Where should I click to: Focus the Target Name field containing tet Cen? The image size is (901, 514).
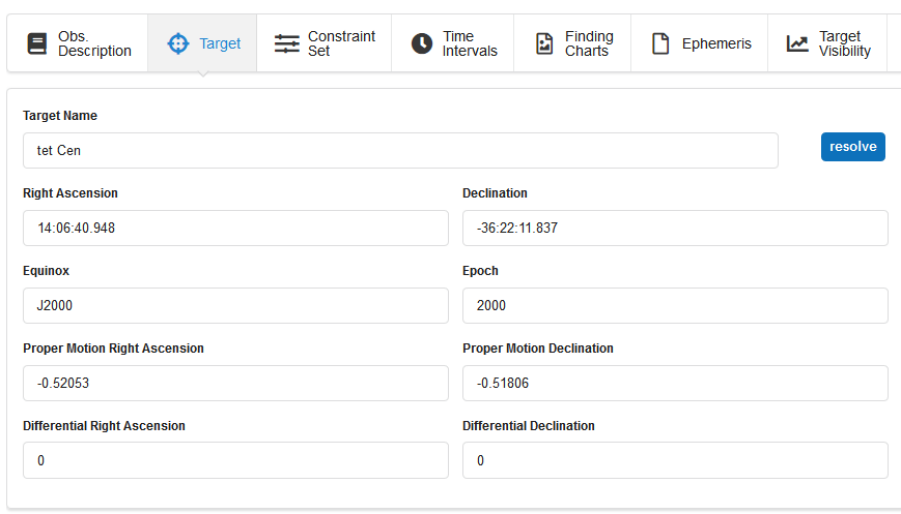(400, 151)
